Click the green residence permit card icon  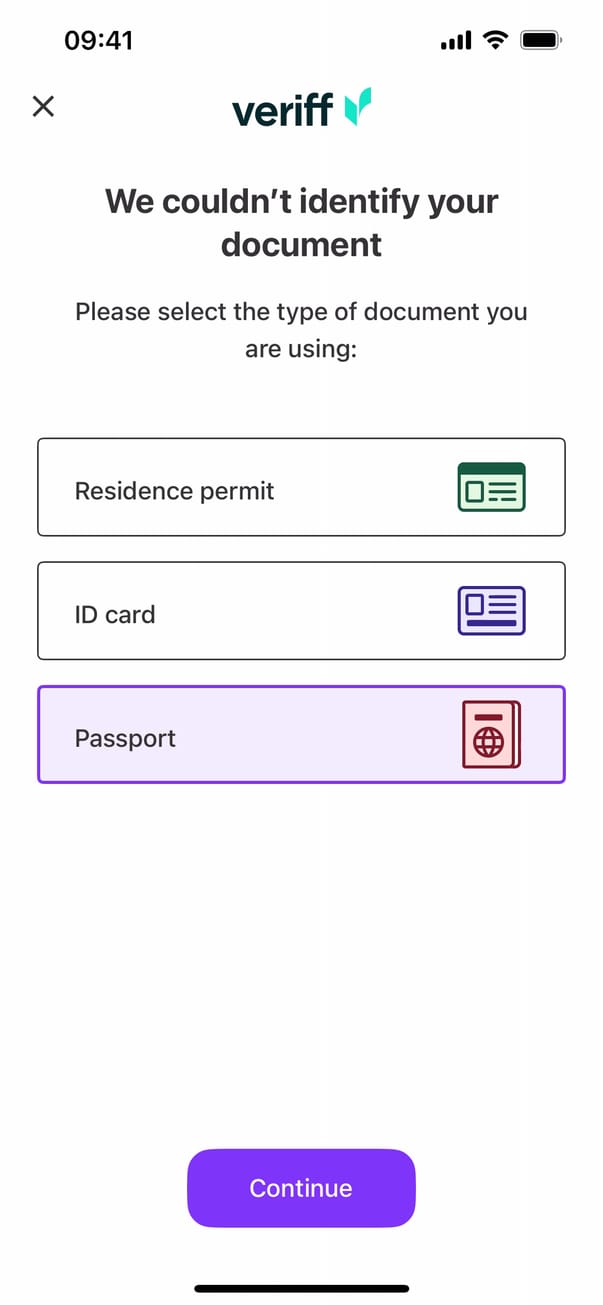pyautogui.click(x=491, y=488)
